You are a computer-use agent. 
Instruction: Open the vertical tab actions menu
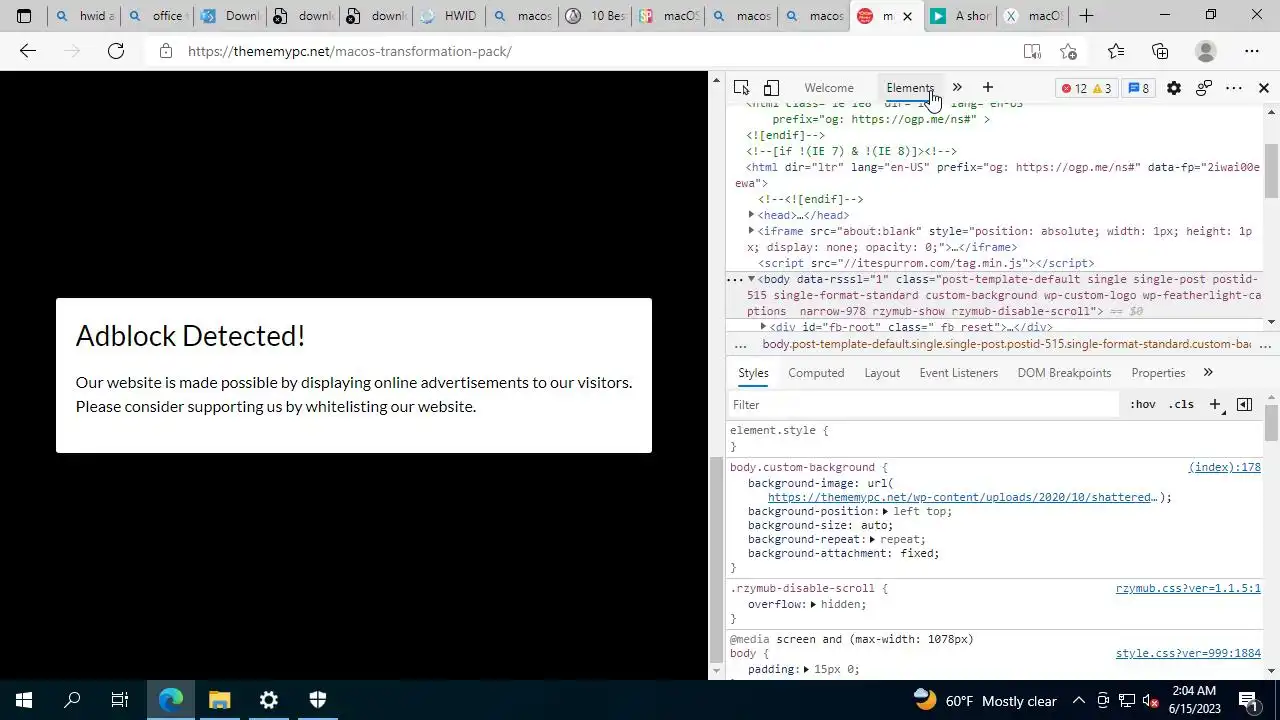(x=24, y=16)
